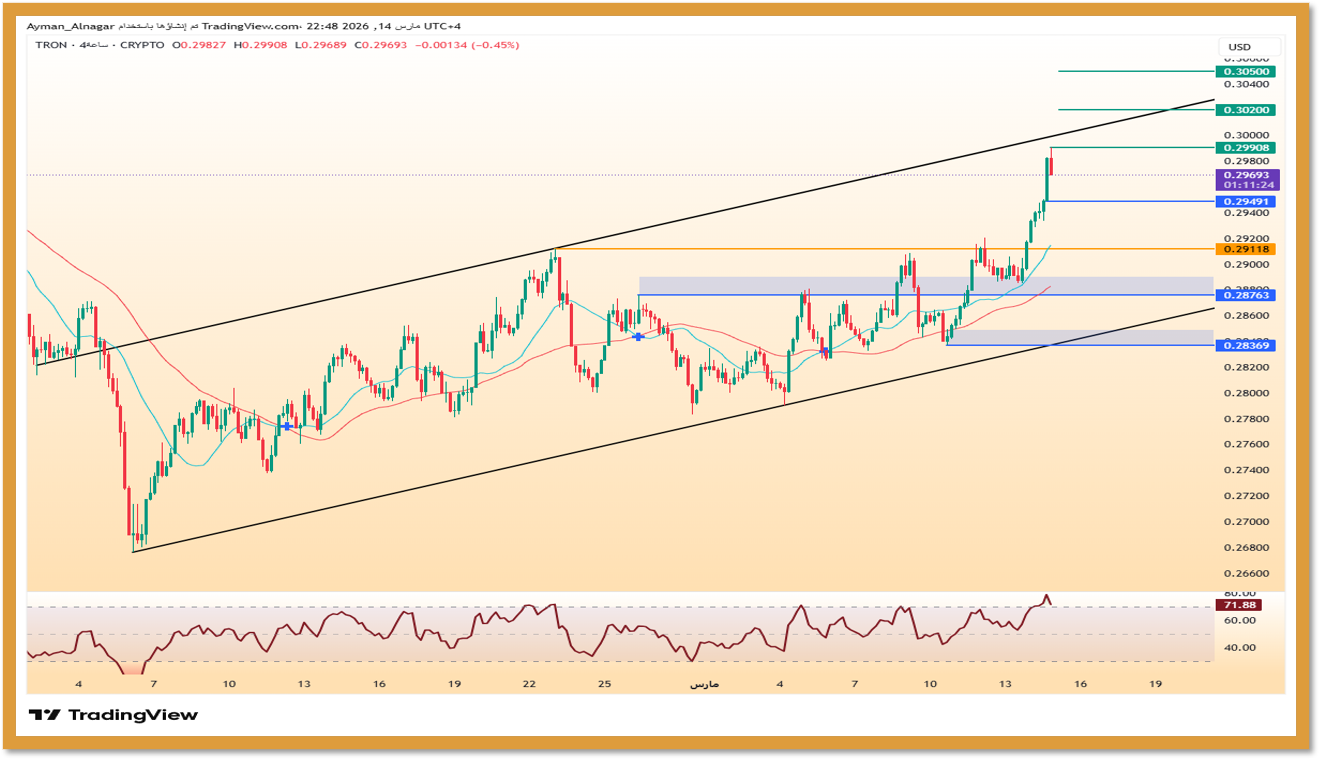Click the 22 date label on time axis
This screenshot has width=1319, height=759.
pos(529,684)
